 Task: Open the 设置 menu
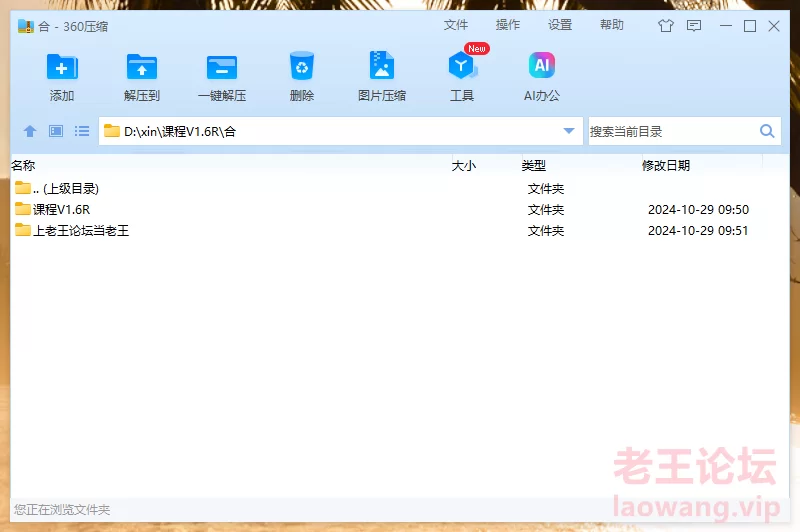pos(560,25)
